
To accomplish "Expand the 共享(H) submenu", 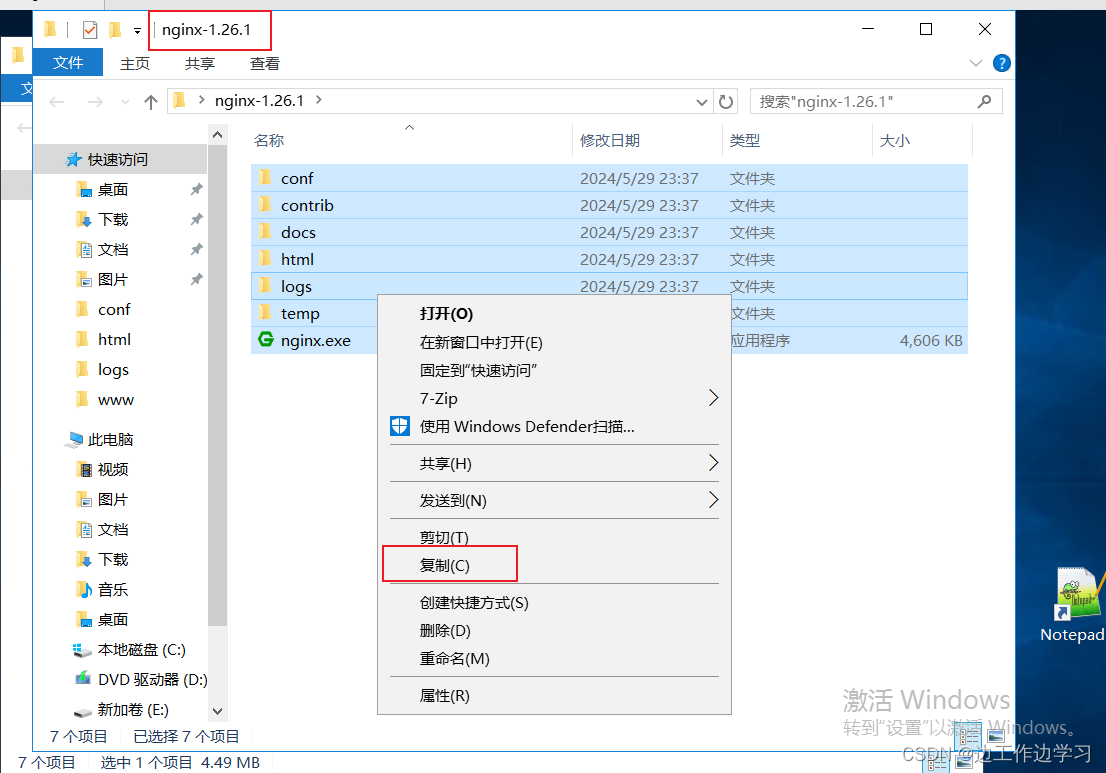I will click(x=554, y=463).
